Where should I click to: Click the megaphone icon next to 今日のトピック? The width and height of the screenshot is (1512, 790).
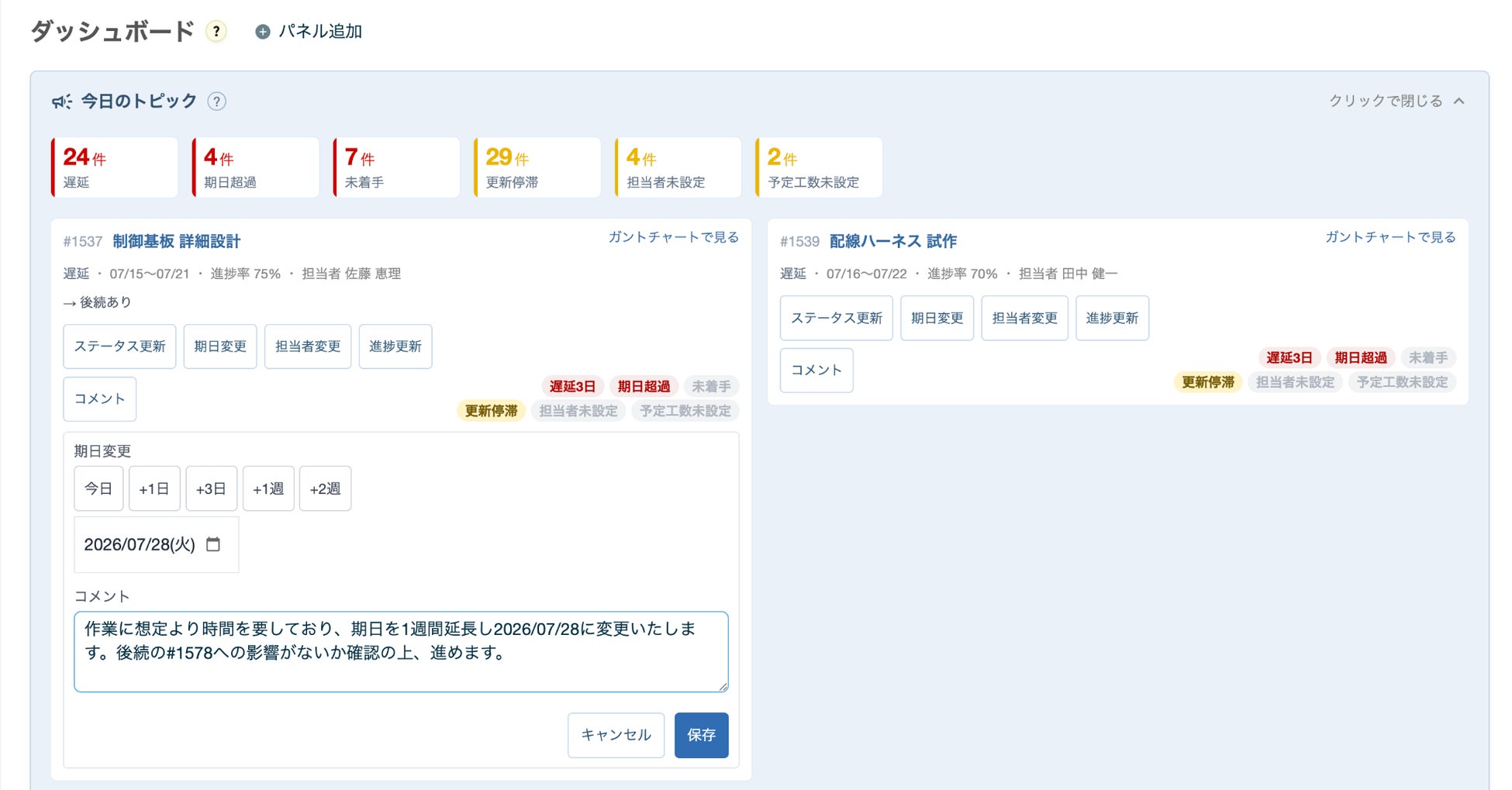pyautogui.click(x=62, y=102)
